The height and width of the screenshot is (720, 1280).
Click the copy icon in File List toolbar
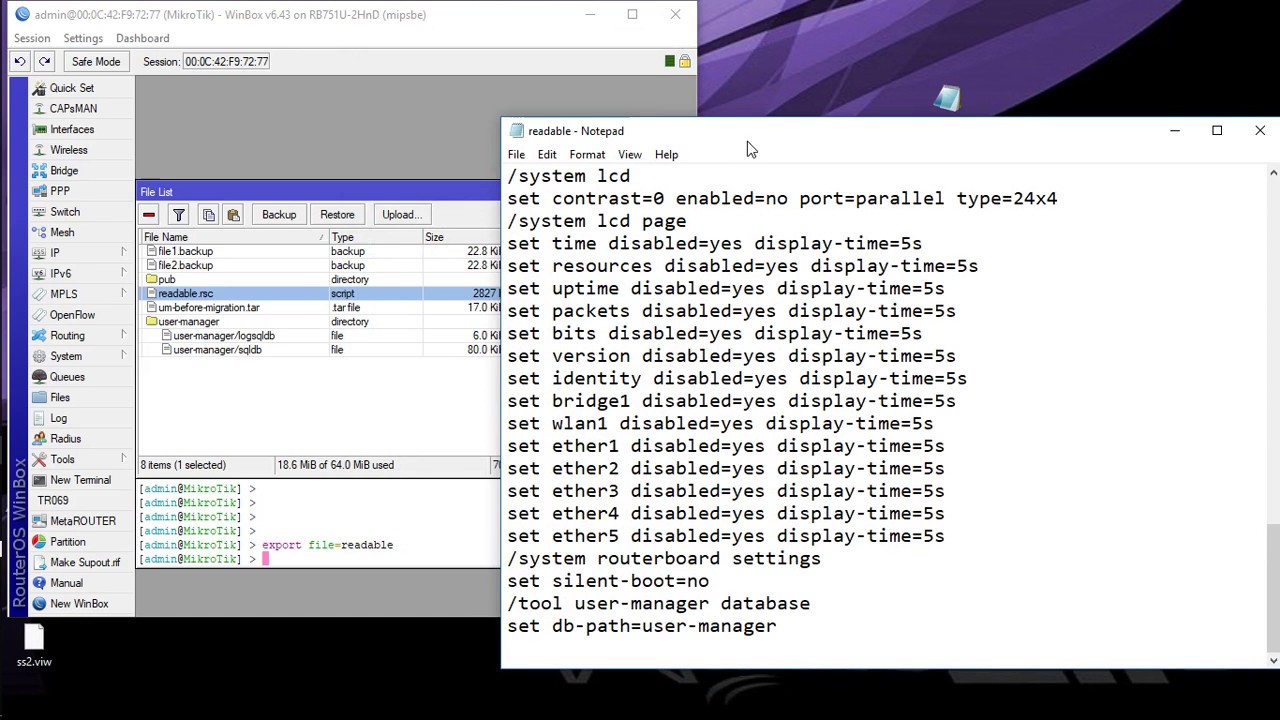click(208, 214)
